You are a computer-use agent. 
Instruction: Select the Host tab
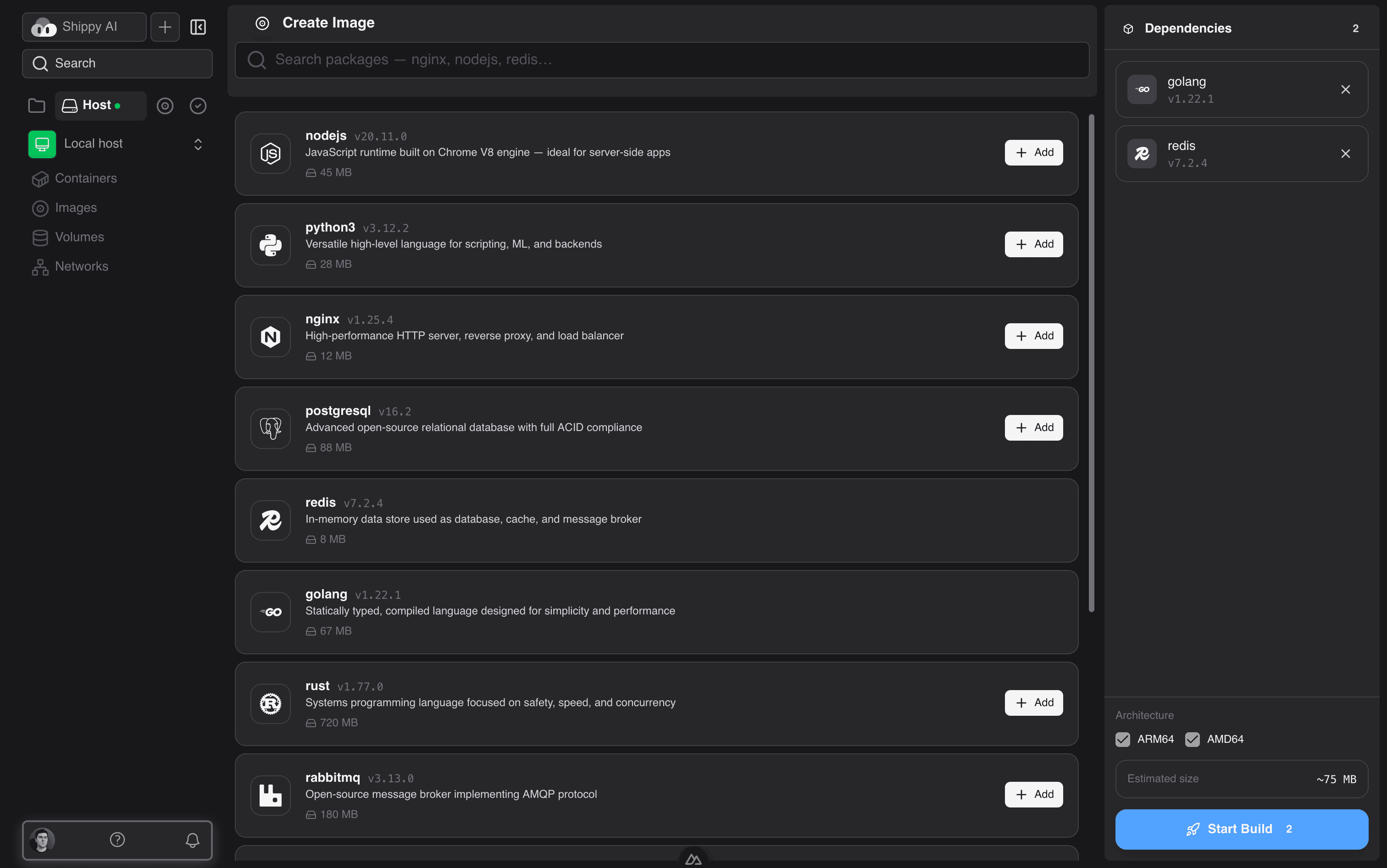tap(100, 105)
